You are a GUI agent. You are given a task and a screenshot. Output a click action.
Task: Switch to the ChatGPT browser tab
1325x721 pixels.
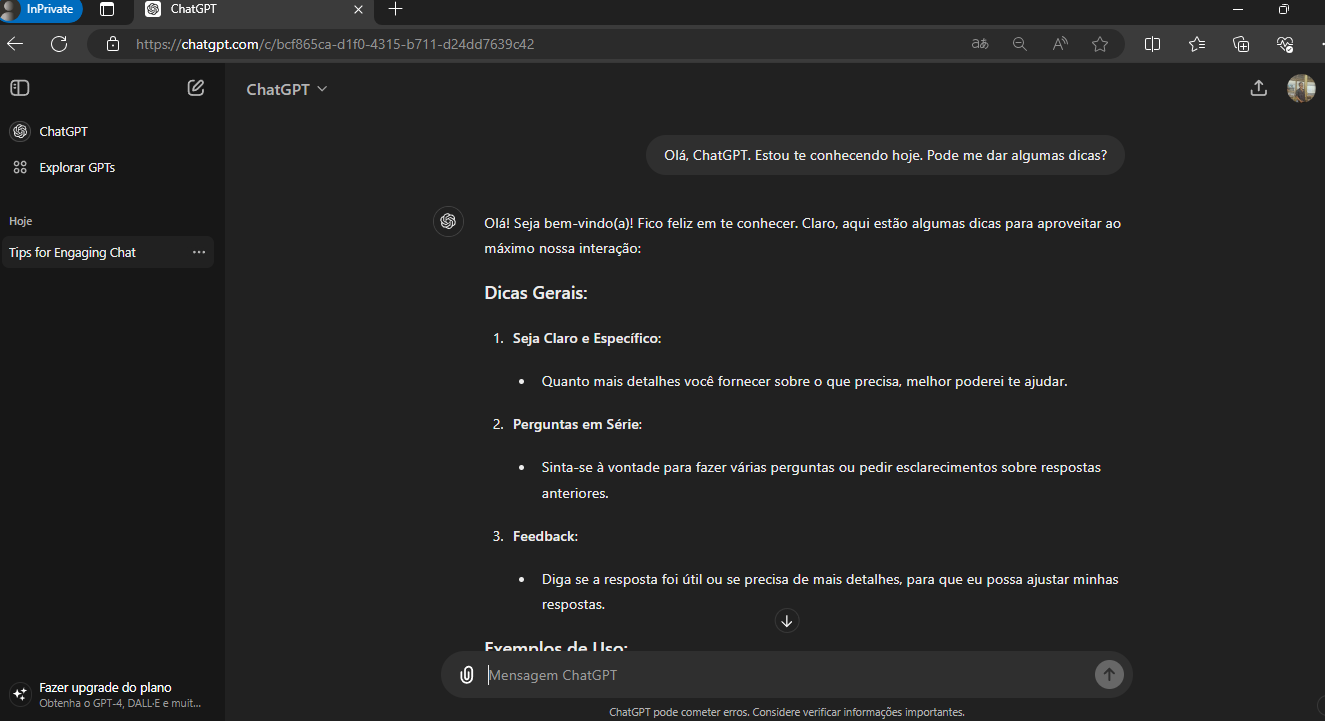[x=255, y=9]
